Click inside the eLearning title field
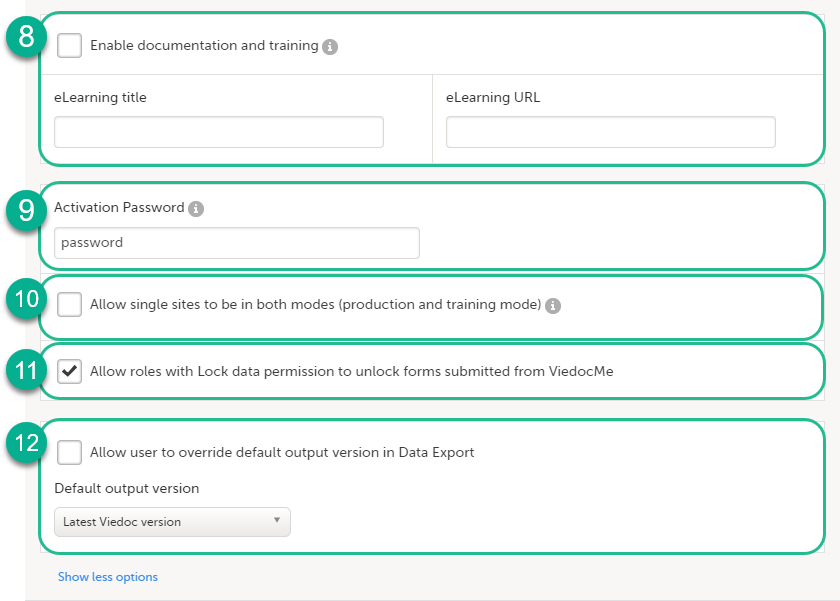This screenshot has height=601, width=840. [x=218, y=131]
